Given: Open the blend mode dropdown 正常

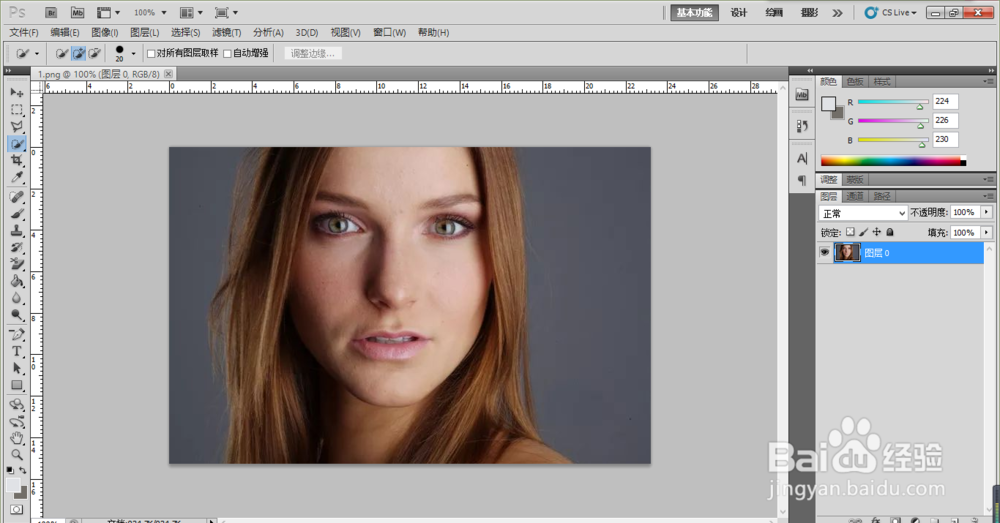Looking at the screenshot, I should [863, 213].
